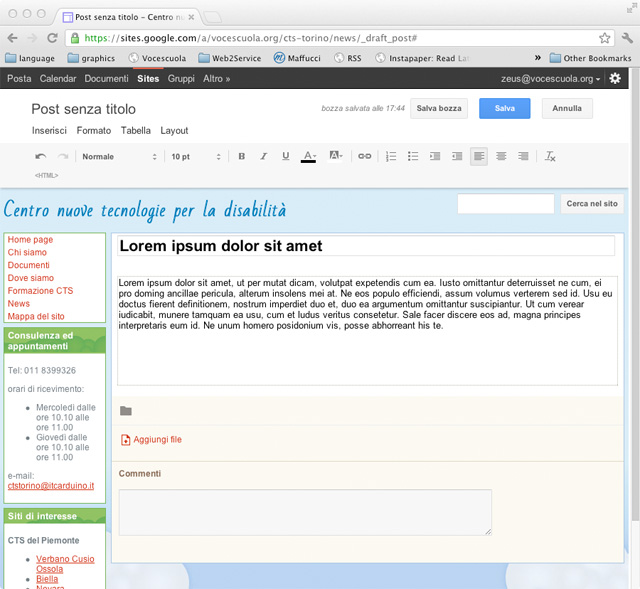Screen dimensions: 640x589
Task: Apply bulleted list formatting
Action: coord(413,157)
